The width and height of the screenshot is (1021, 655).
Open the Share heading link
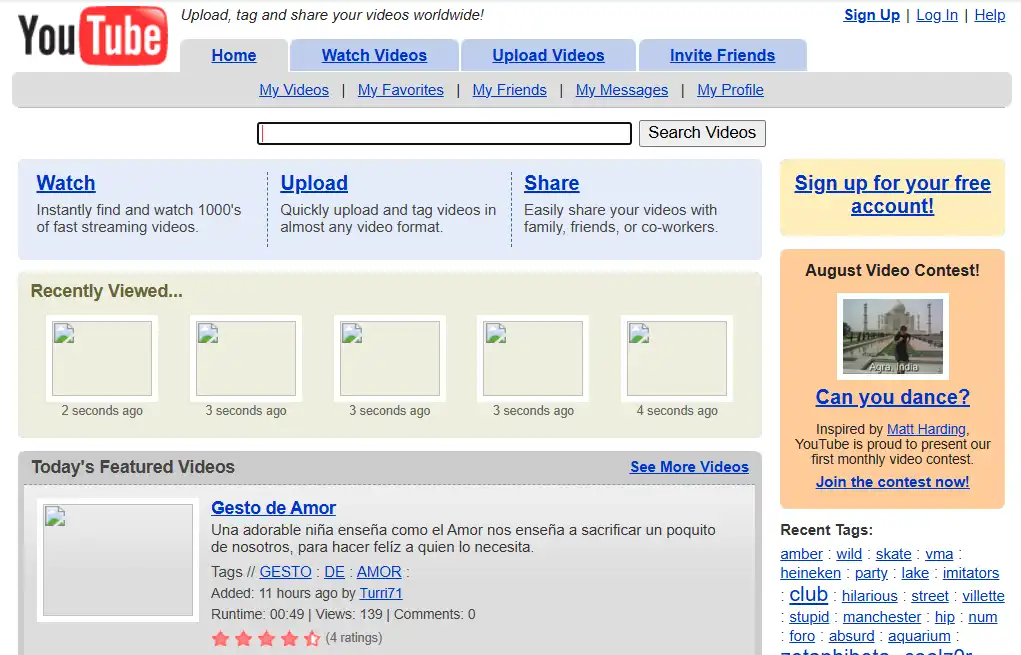[x=552, y=183]
